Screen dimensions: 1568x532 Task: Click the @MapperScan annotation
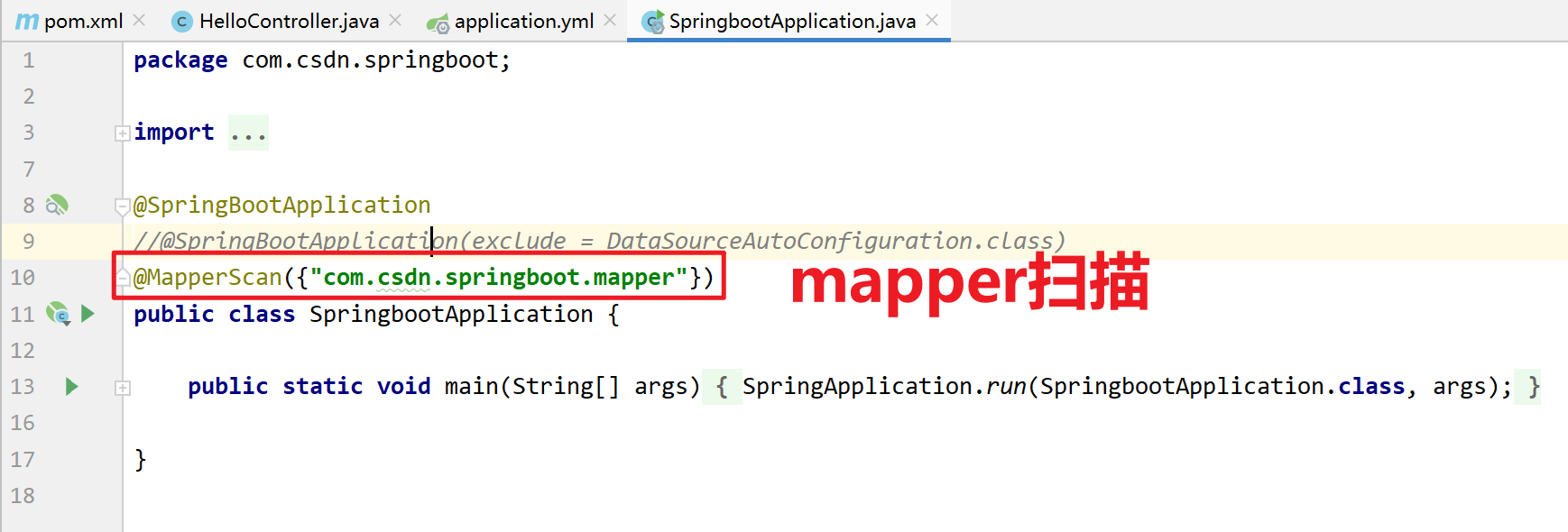208,278
